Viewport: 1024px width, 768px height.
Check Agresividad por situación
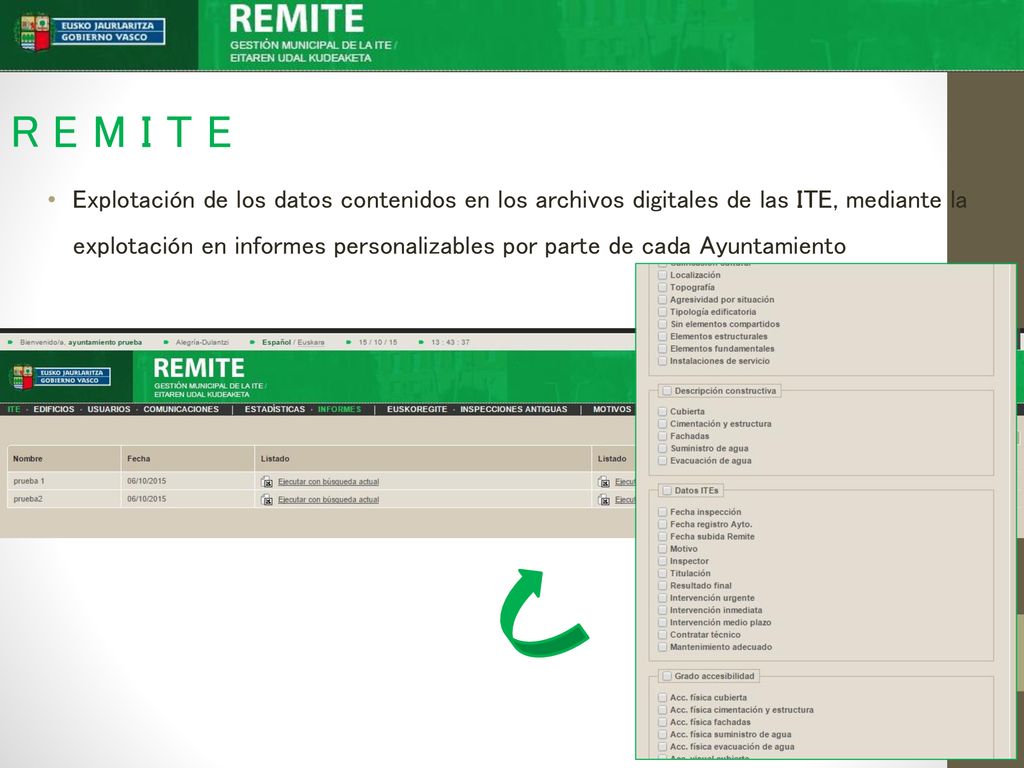tap(662, 300)
